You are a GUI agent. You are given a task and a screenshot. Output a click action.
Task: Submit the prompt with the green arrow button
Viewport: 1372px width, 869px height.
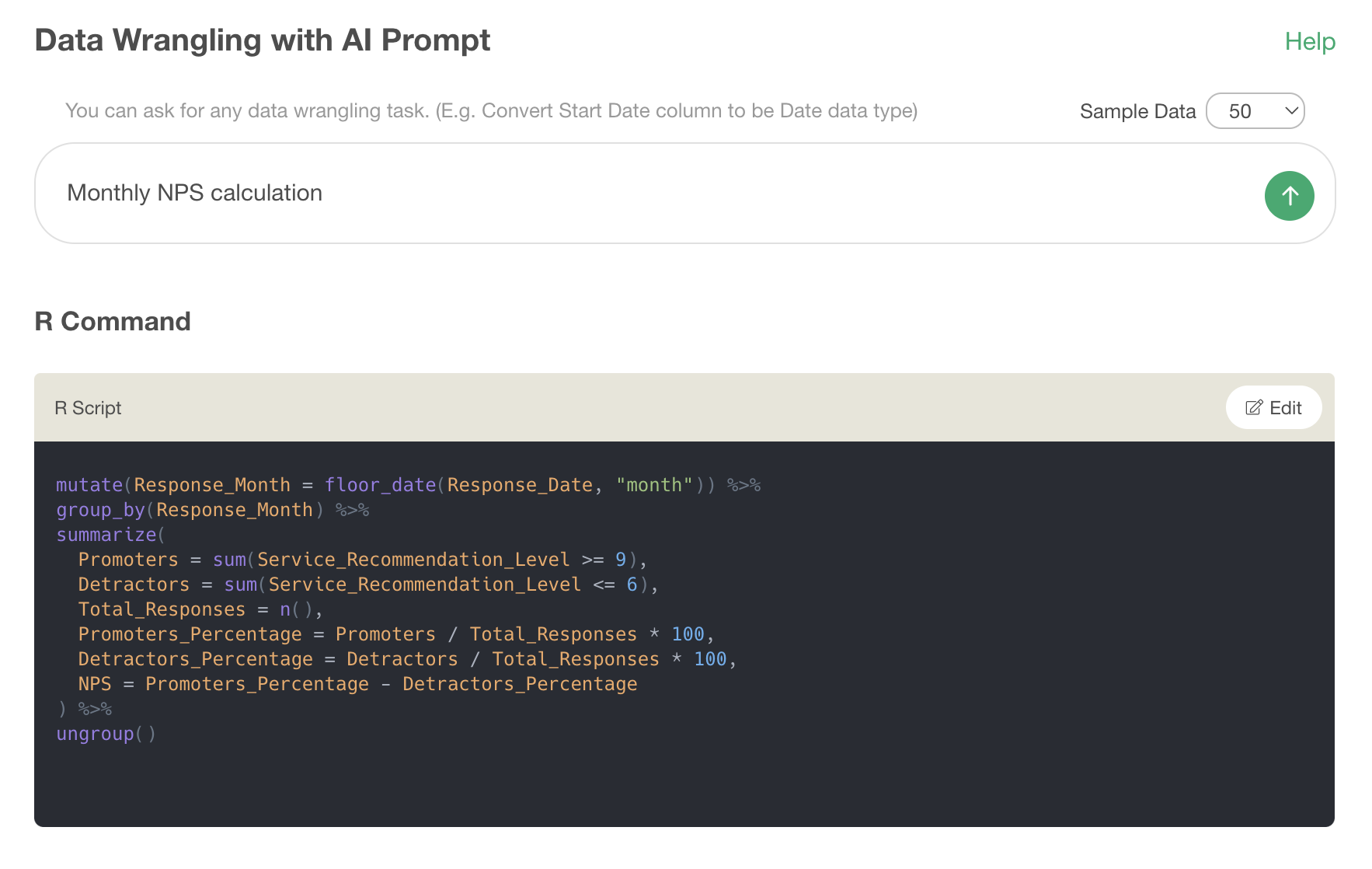(1289, 196)
